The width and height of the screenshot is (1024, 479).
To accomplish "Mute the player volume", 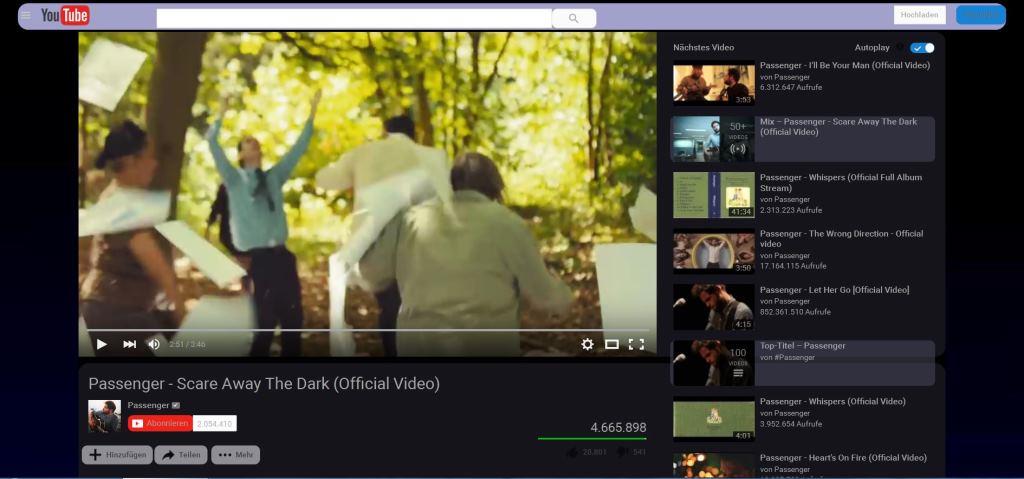I will [x=154, y=344].
